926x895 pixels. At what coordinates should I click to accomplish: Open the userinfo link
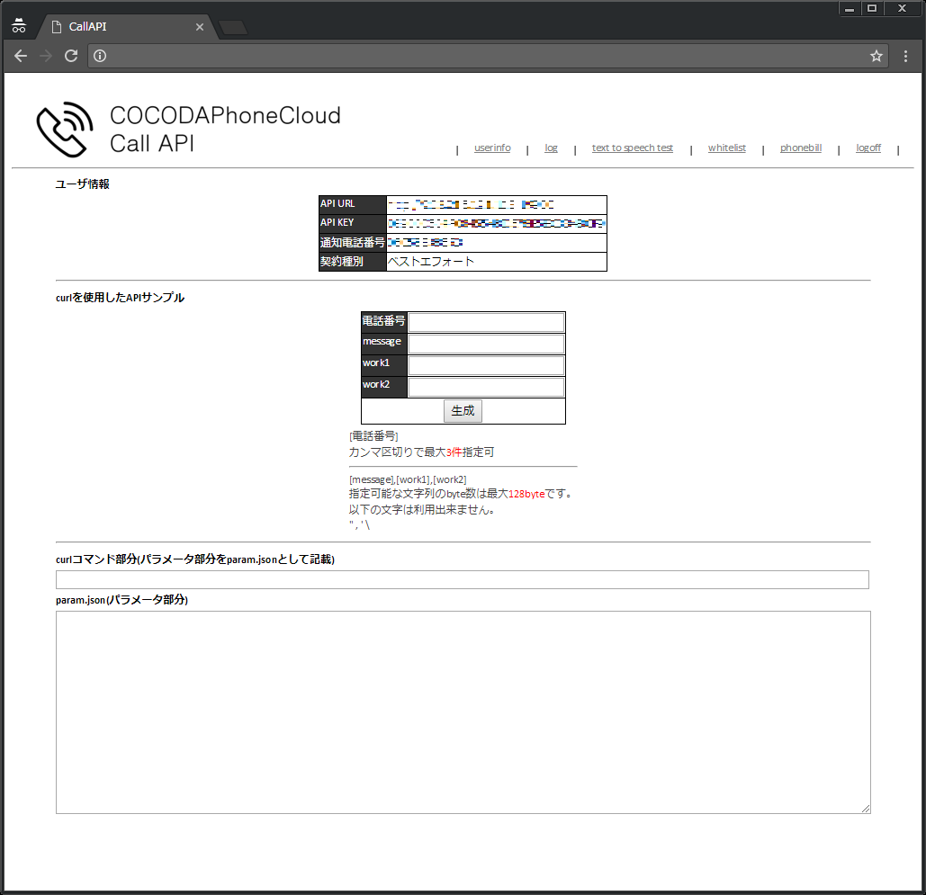point(492,148)
